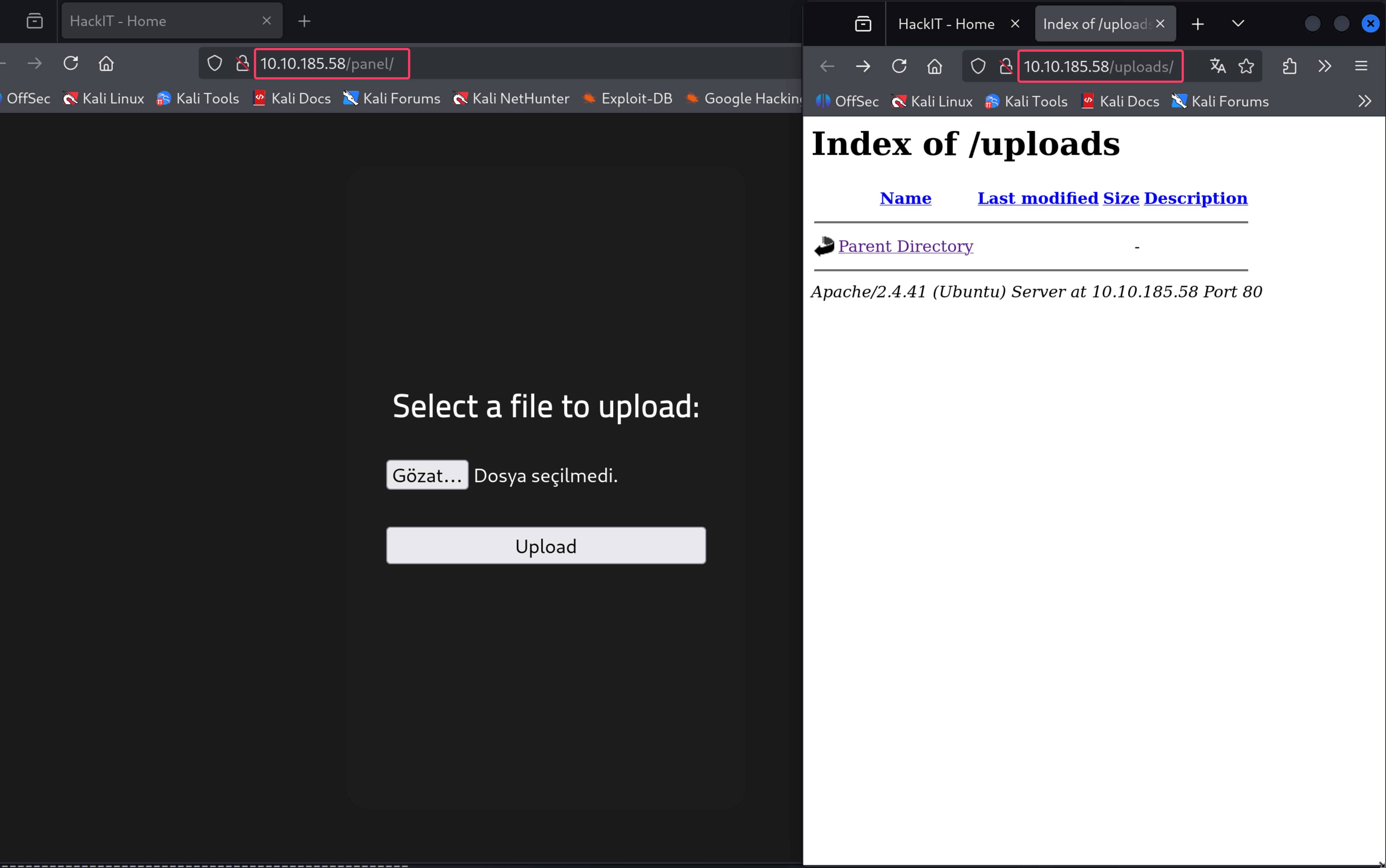Show more bookmarks via the toolbar chevron
This screenshot has height=868, width=1386.
point(1364,101)
